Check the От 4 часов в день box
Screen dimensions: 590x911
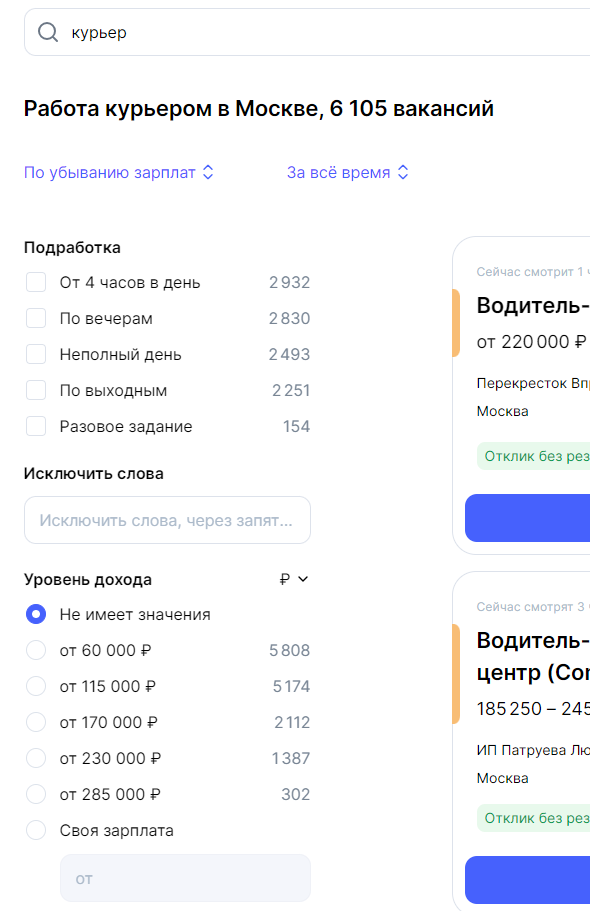[x=36, y=282]
